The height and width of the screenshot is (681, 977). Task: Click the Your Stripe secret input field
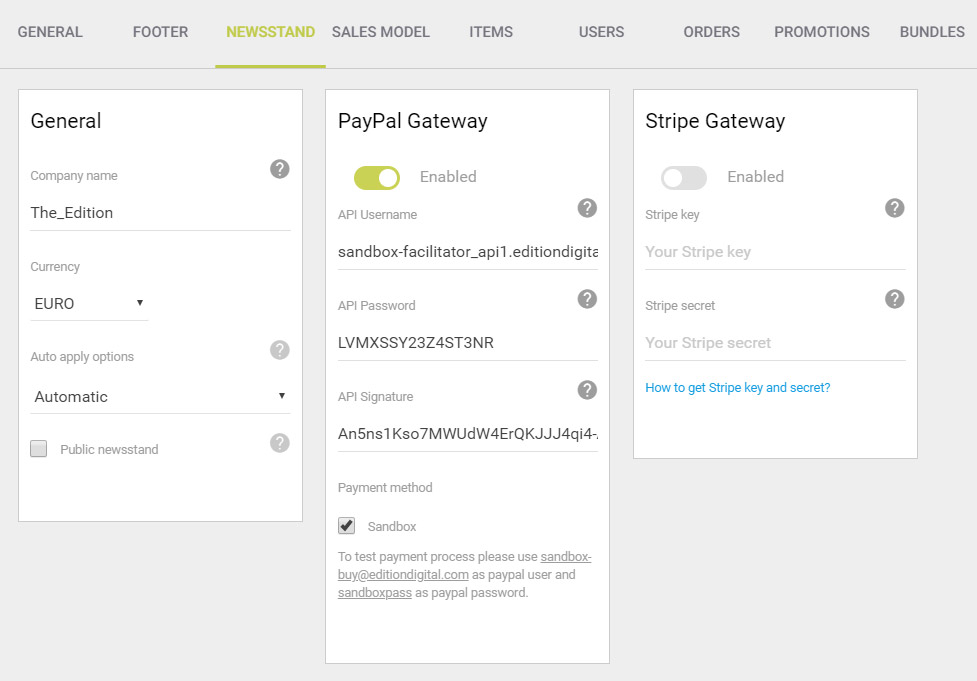click(x=775, y=343)
